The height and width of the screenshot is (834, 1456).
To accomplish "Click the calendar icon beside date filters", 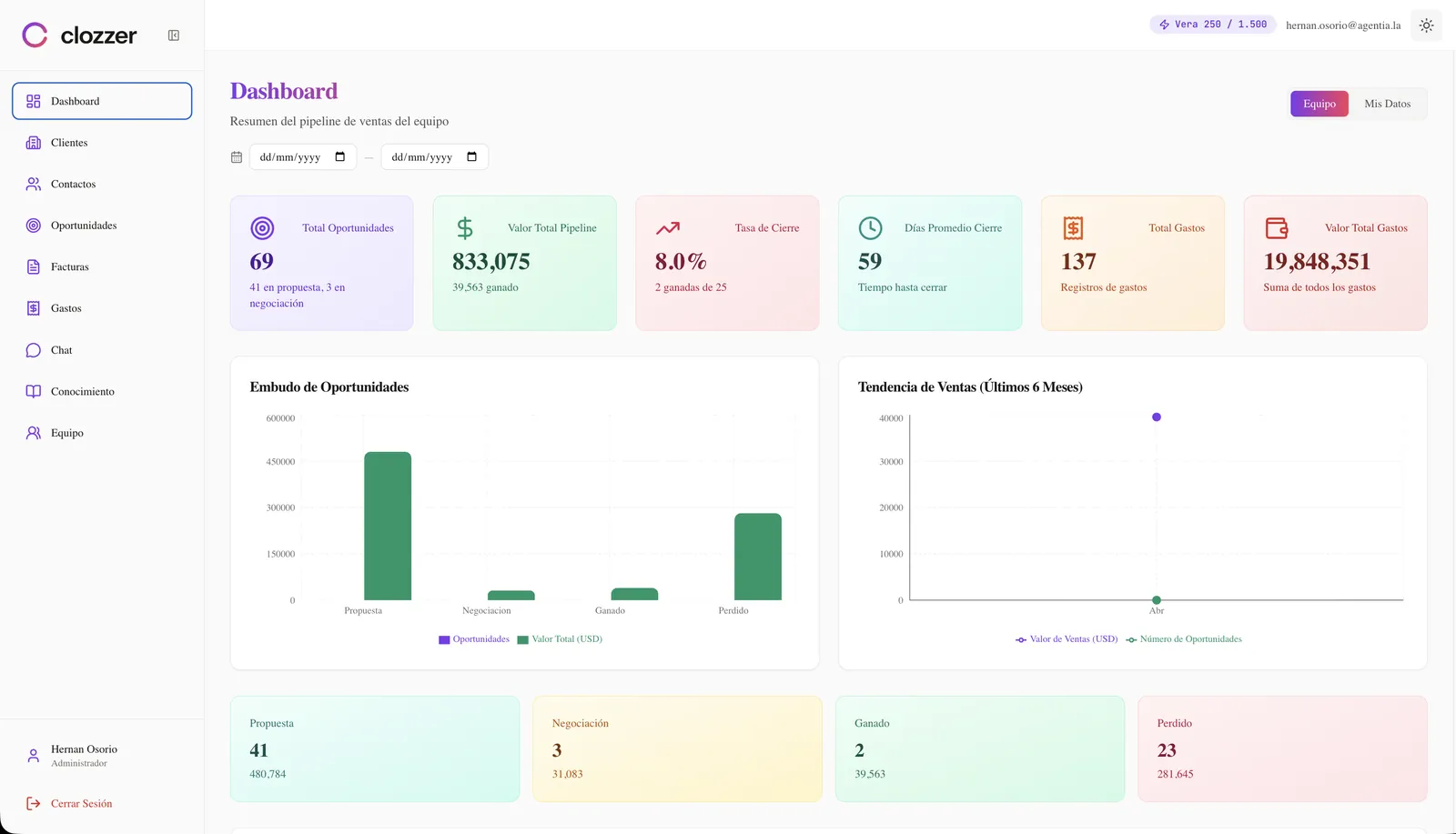I will click(x=237, y=157).
